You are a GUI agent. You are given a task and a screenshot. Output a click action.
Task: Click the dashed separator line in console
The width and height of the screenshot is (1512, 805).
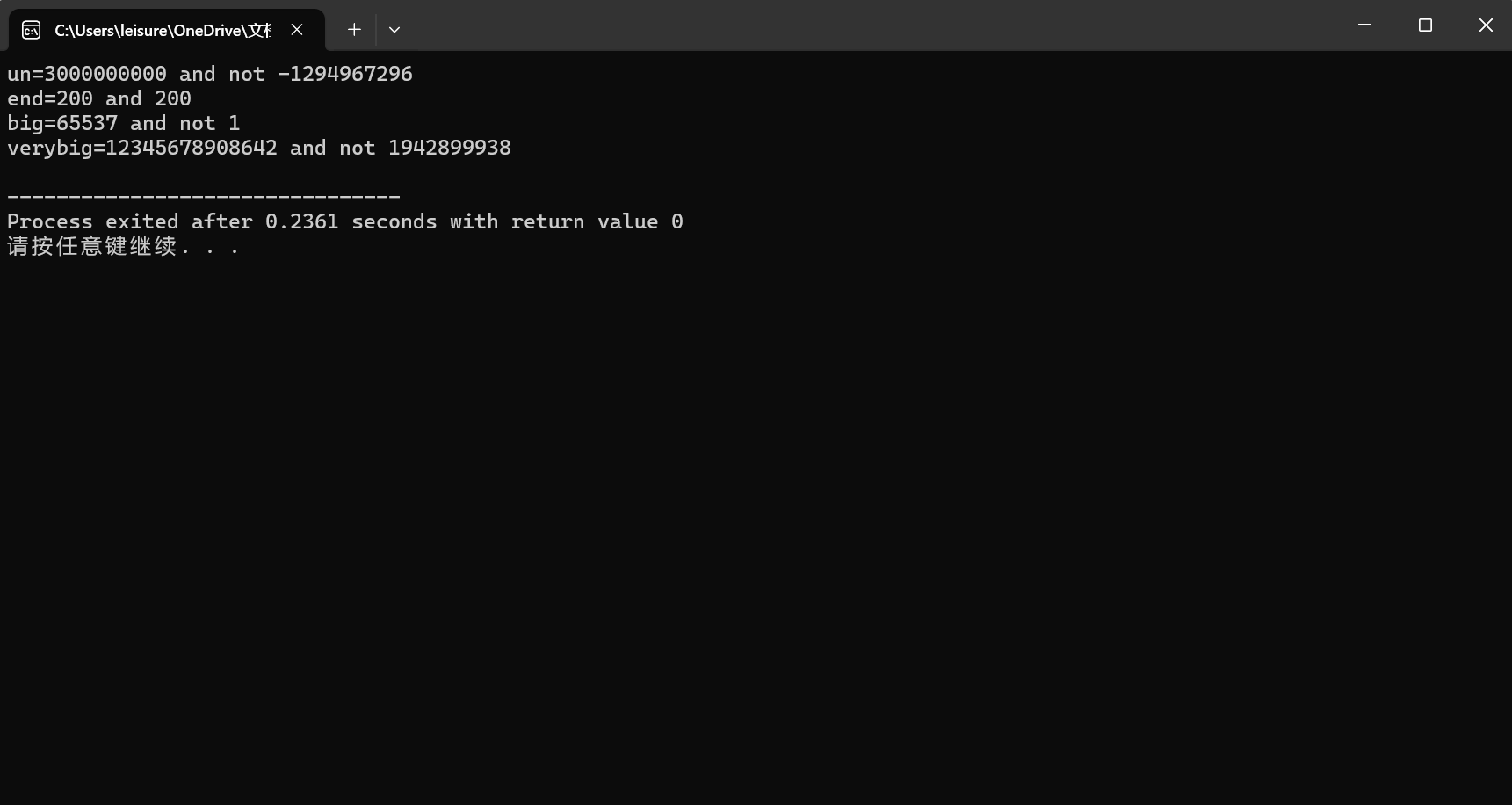[202, 195]
